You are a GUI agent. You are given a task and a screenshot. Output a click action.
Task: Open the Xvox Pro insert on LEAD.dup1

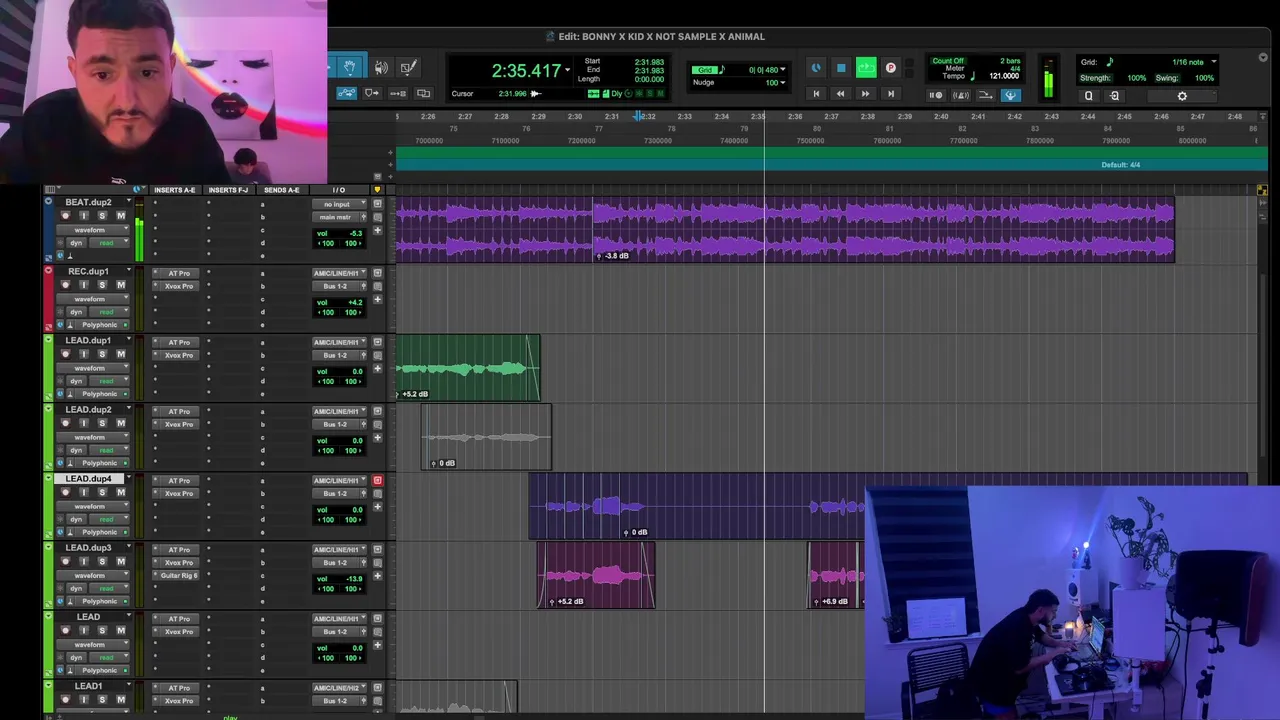(179, 355)
